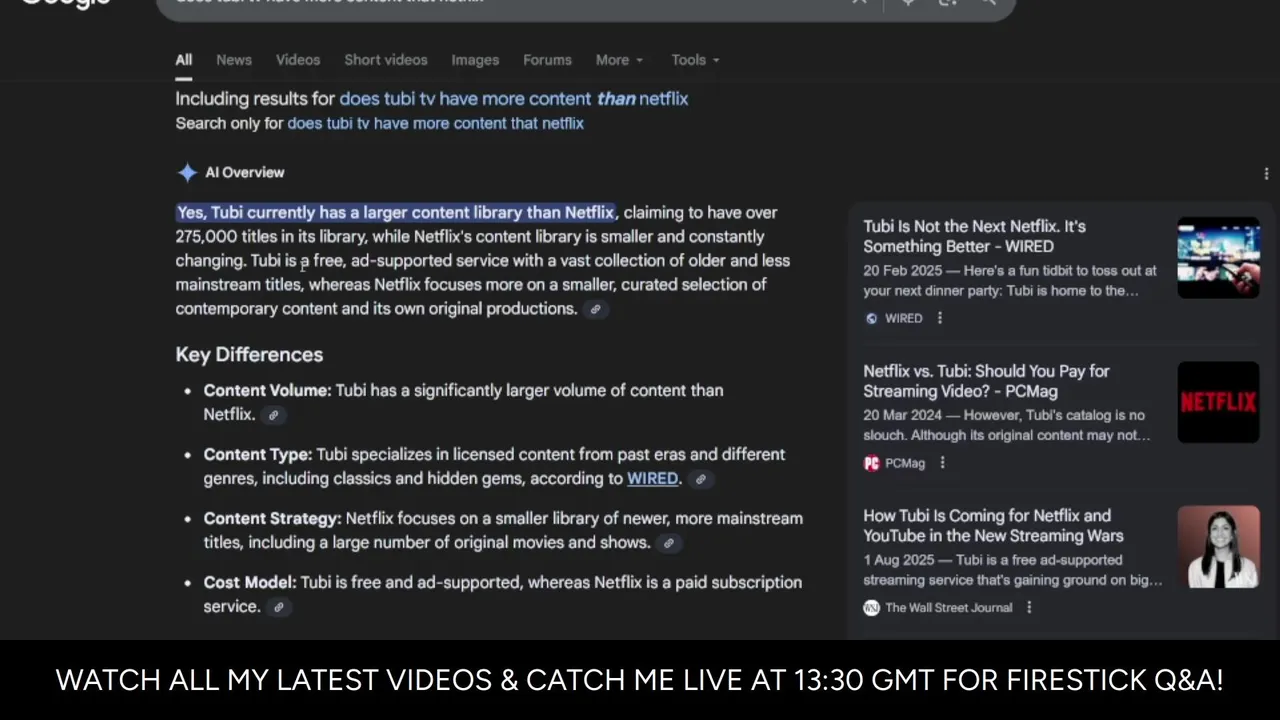Click the 'AI Overview' label
The height and width of the screenshot is (720, 1280).
click(245, 173)
